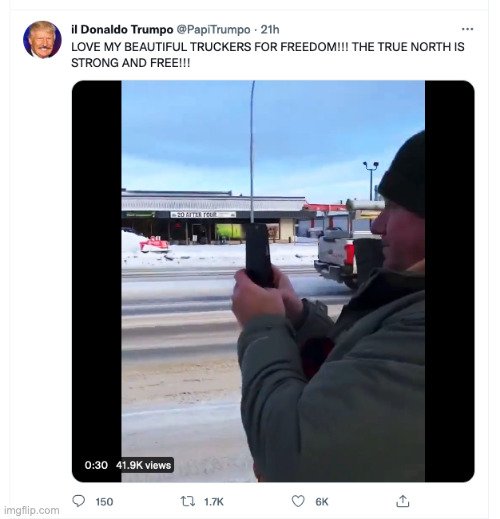This screenshot has height=519, width=500.
Task: Play the embedded trucker video
Action: [273, 281]
